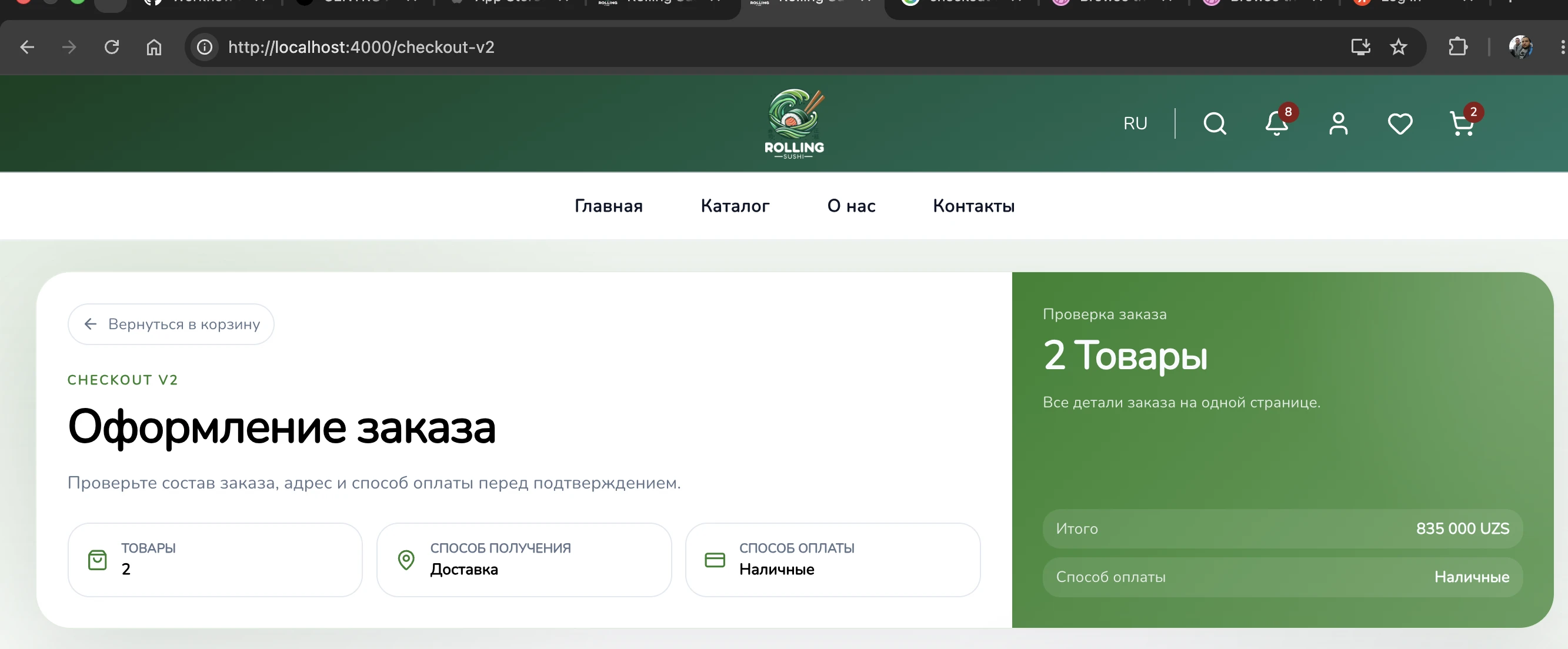
Task: Click the Оформление заказа heading
Action: coord(282,427)
